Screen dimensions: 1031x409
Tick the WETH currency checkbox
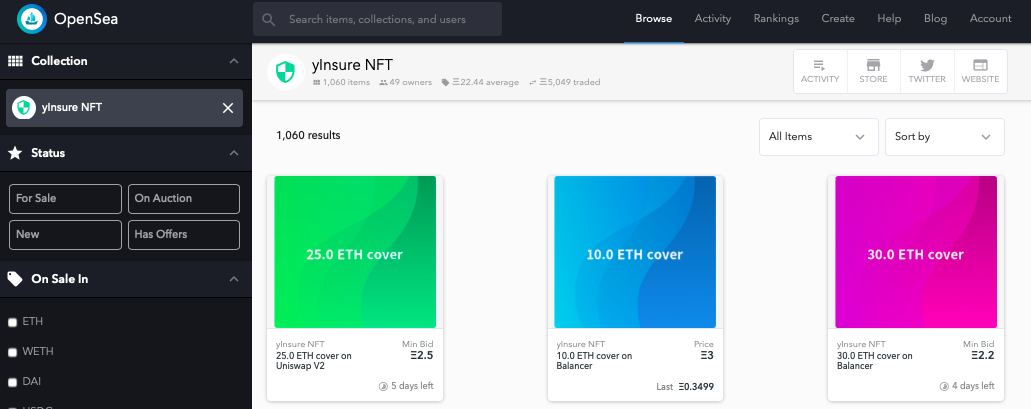click(12, 352)
